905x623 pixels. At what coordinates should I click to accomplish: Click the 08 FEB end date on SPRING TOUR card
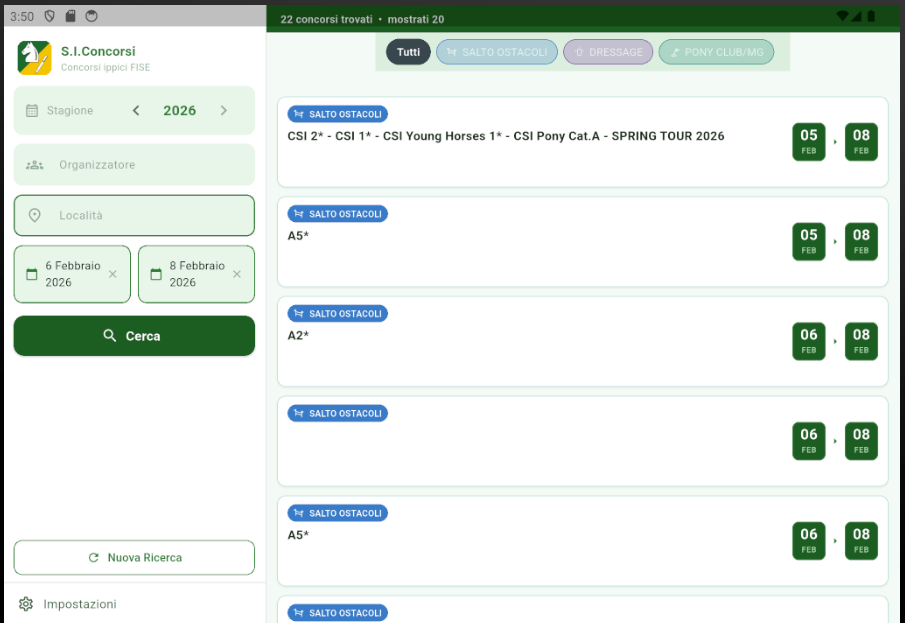coord(861,142)
